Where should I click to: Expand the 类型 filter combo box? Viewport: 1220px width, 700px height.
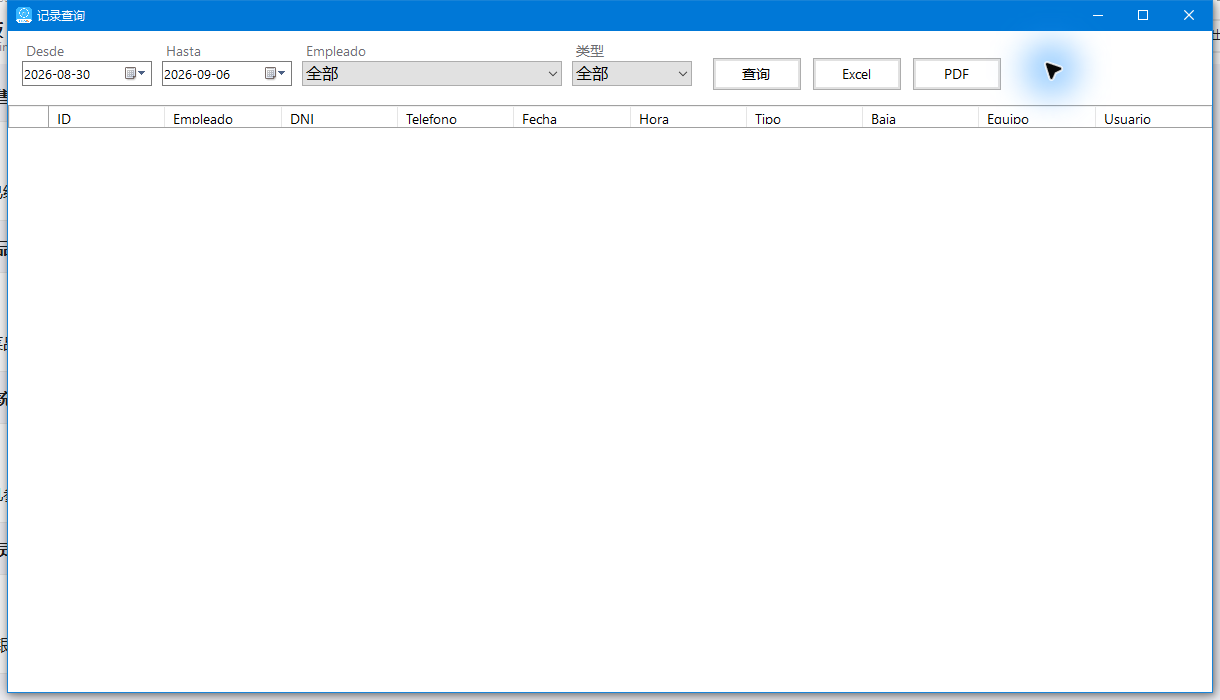point(632,74)
